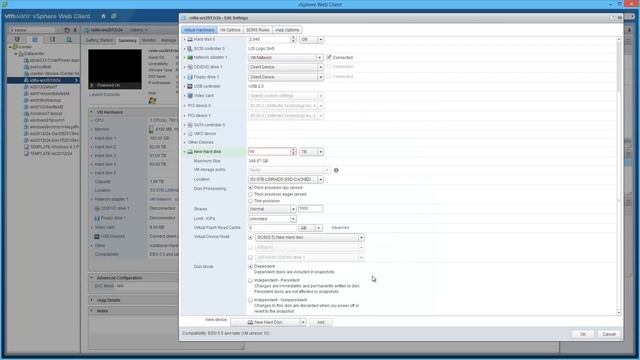Click the Add button

320,322
